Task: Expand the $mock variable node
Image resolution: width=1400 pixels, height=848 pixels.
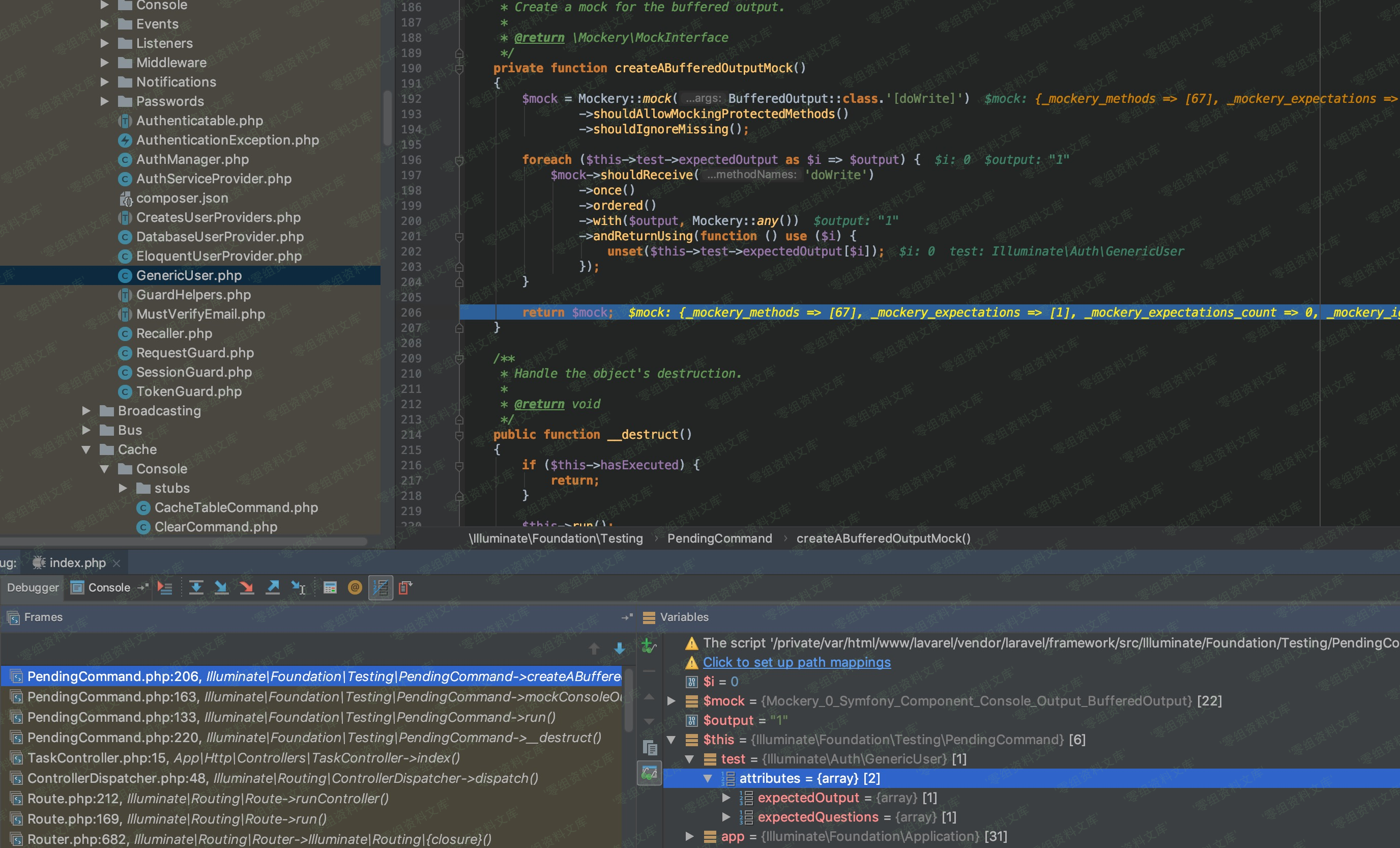Action: tap(671, 701)
